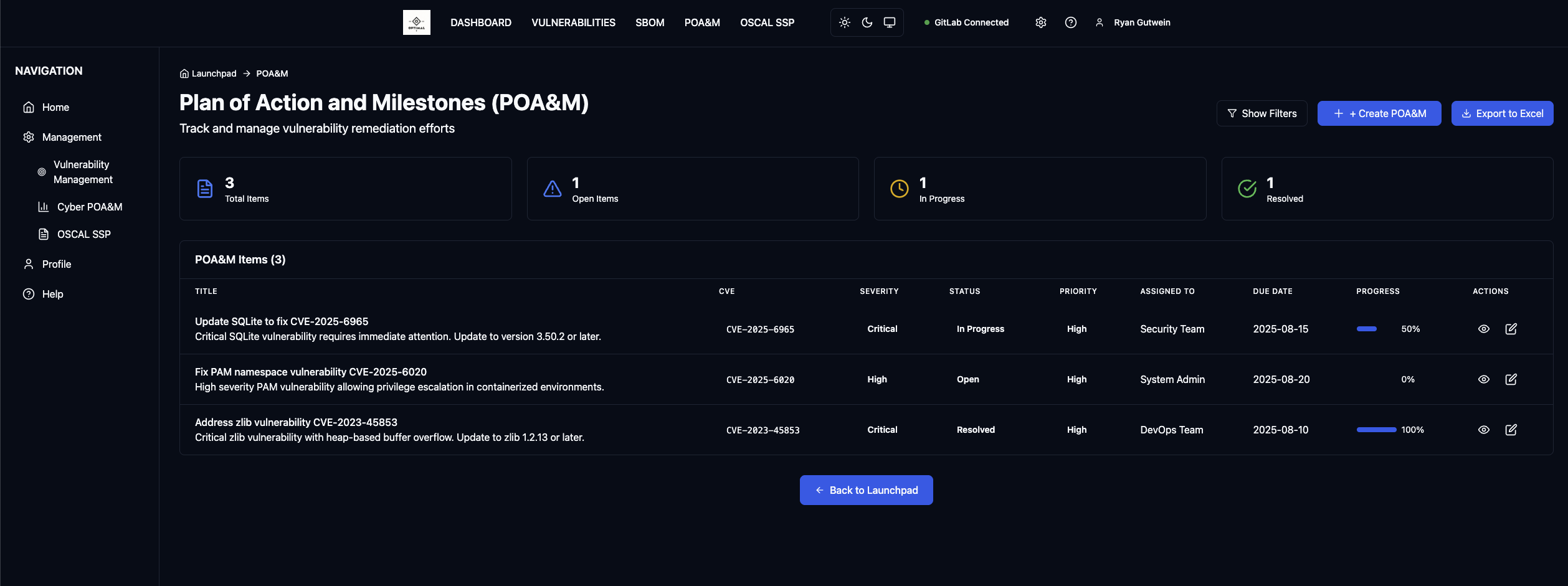Image resolution: width=1568 pixels, height=586 pixels.
Task: Enable dark mode via moon icon
Action: tap(867, 22)
